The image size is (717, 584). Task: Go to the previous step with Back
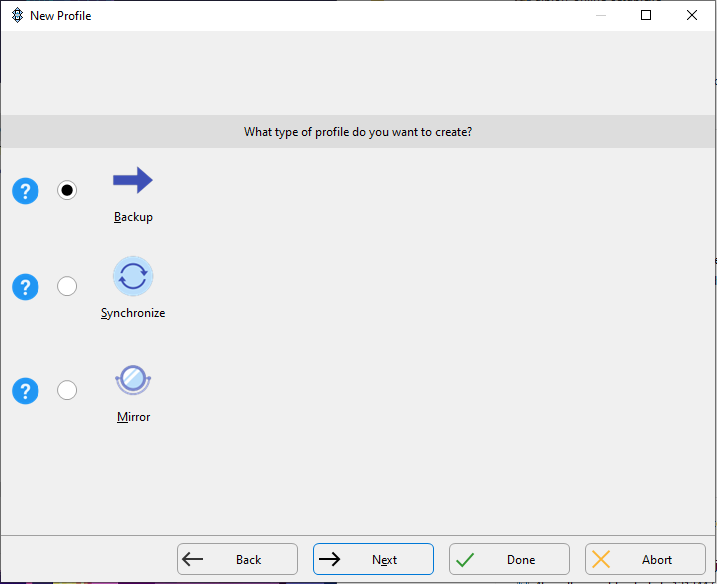tap(237, 559)
